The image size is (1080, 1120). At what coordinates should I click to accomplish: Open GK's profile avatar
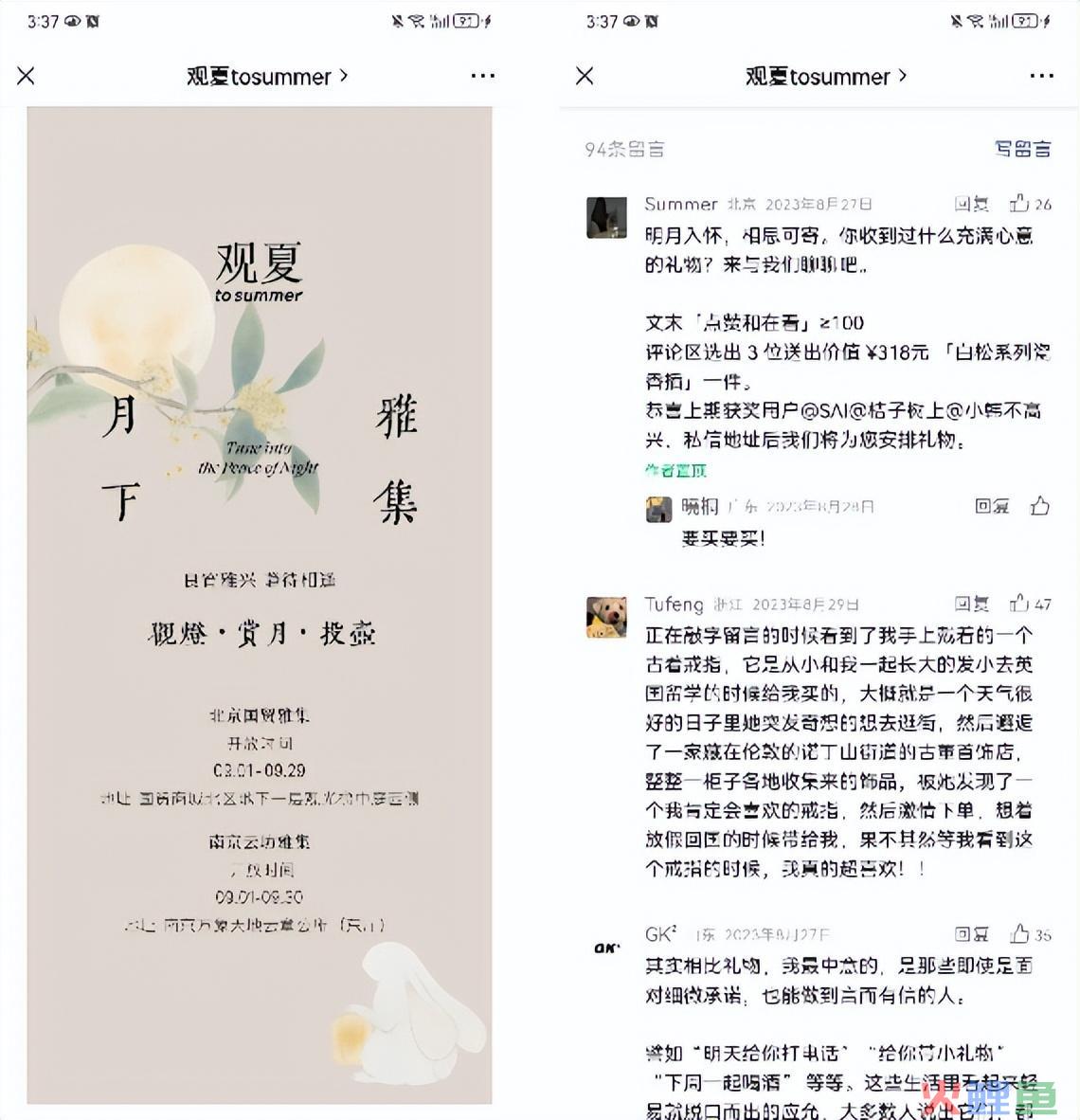point(606,948)
